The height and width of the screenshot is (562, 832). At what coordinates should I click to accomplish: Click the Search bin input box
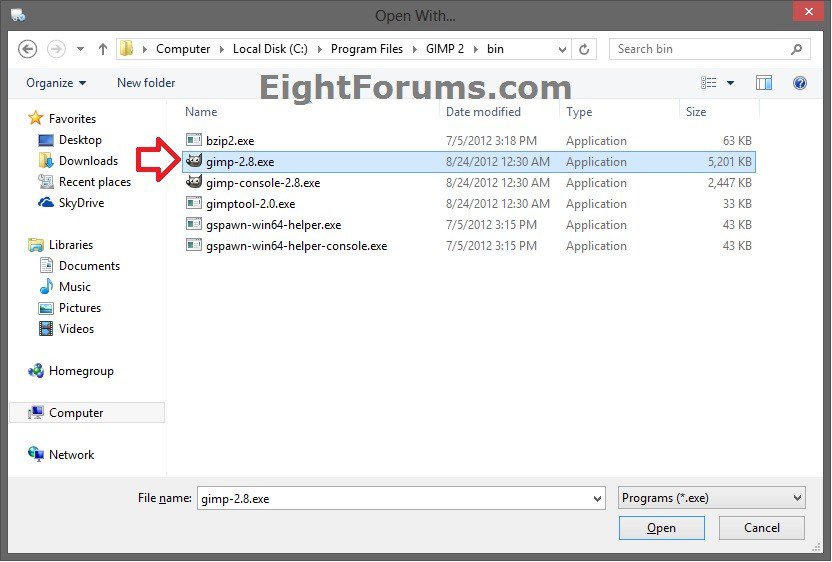(x=700, y=49)
